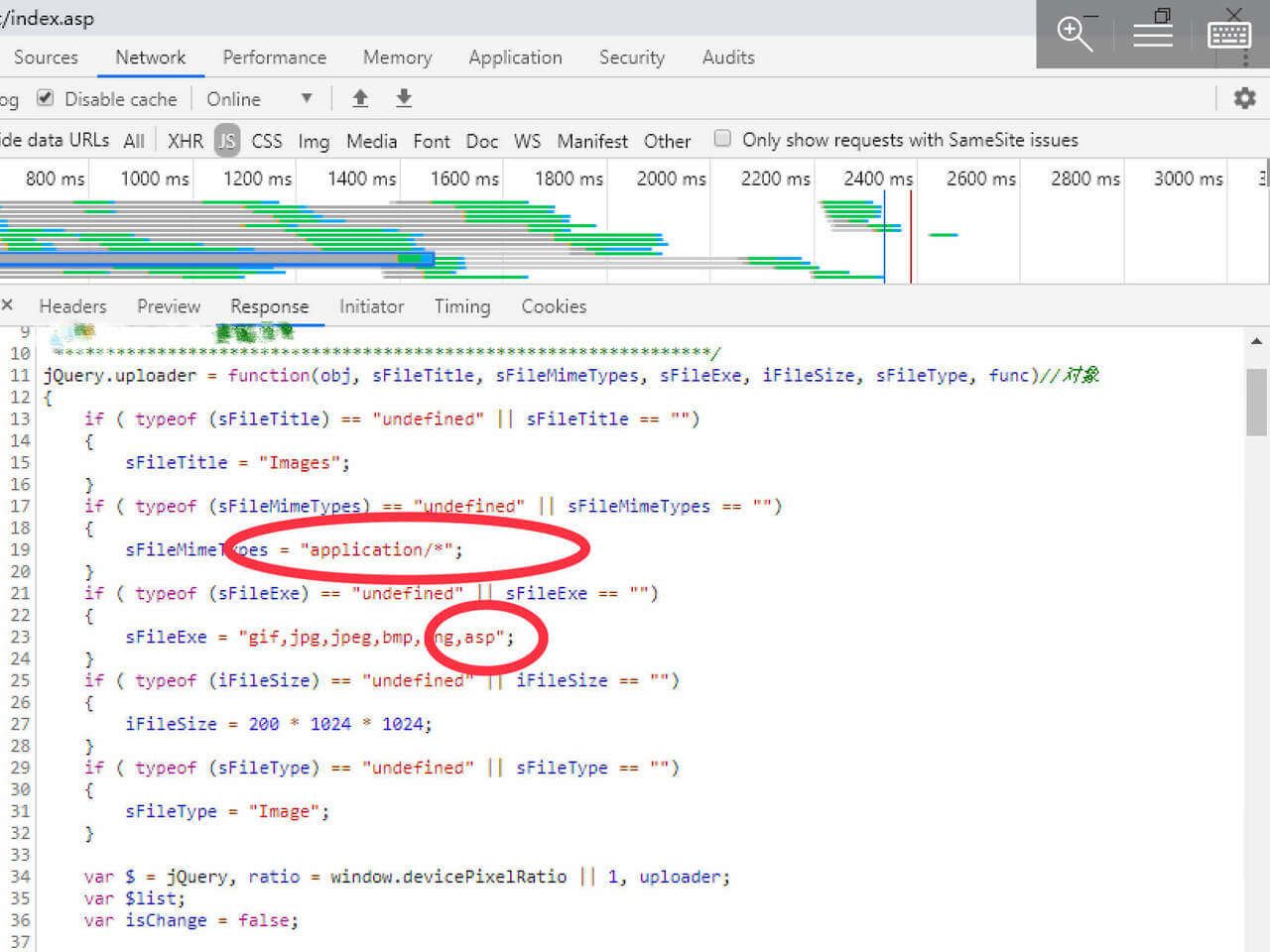Image resolution: width=1270 pixels, height=952 pixels.
Task: Click the red load-event line in timeline
Action: pyautogui.click(x=911, y=236)
